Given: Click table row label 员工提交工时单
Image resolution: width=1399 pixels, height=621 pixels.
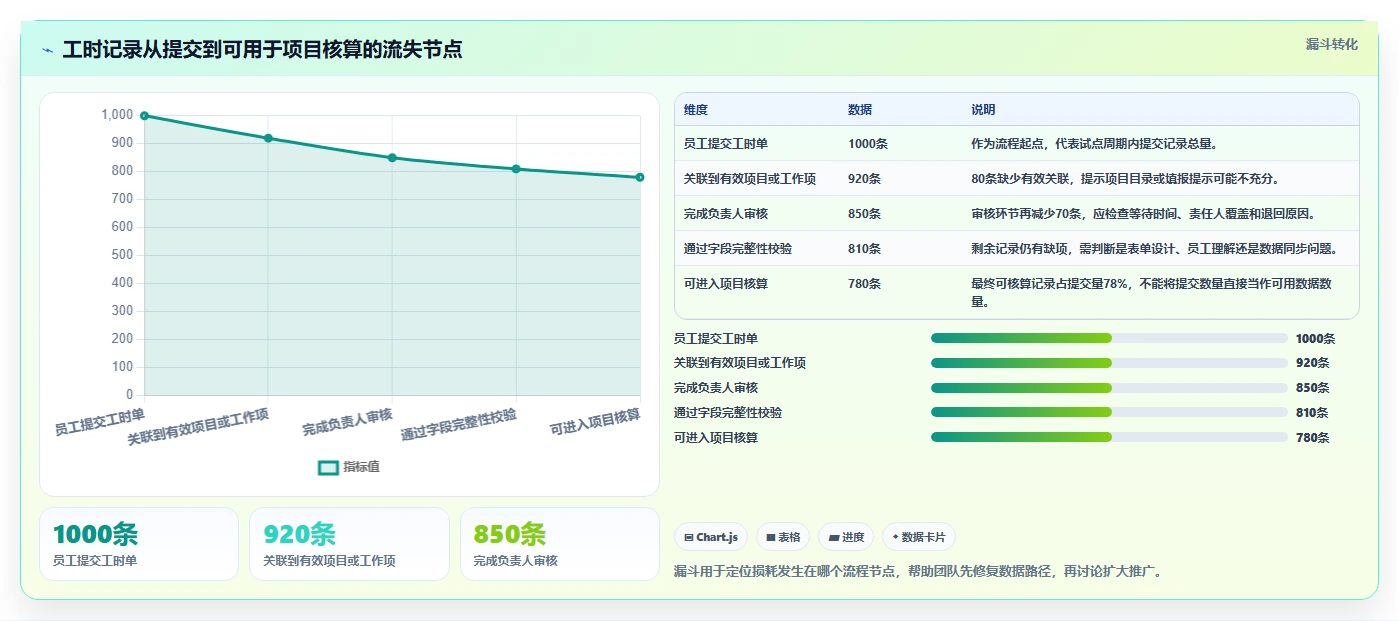Looking at the screenshot, I should point(726,144).
